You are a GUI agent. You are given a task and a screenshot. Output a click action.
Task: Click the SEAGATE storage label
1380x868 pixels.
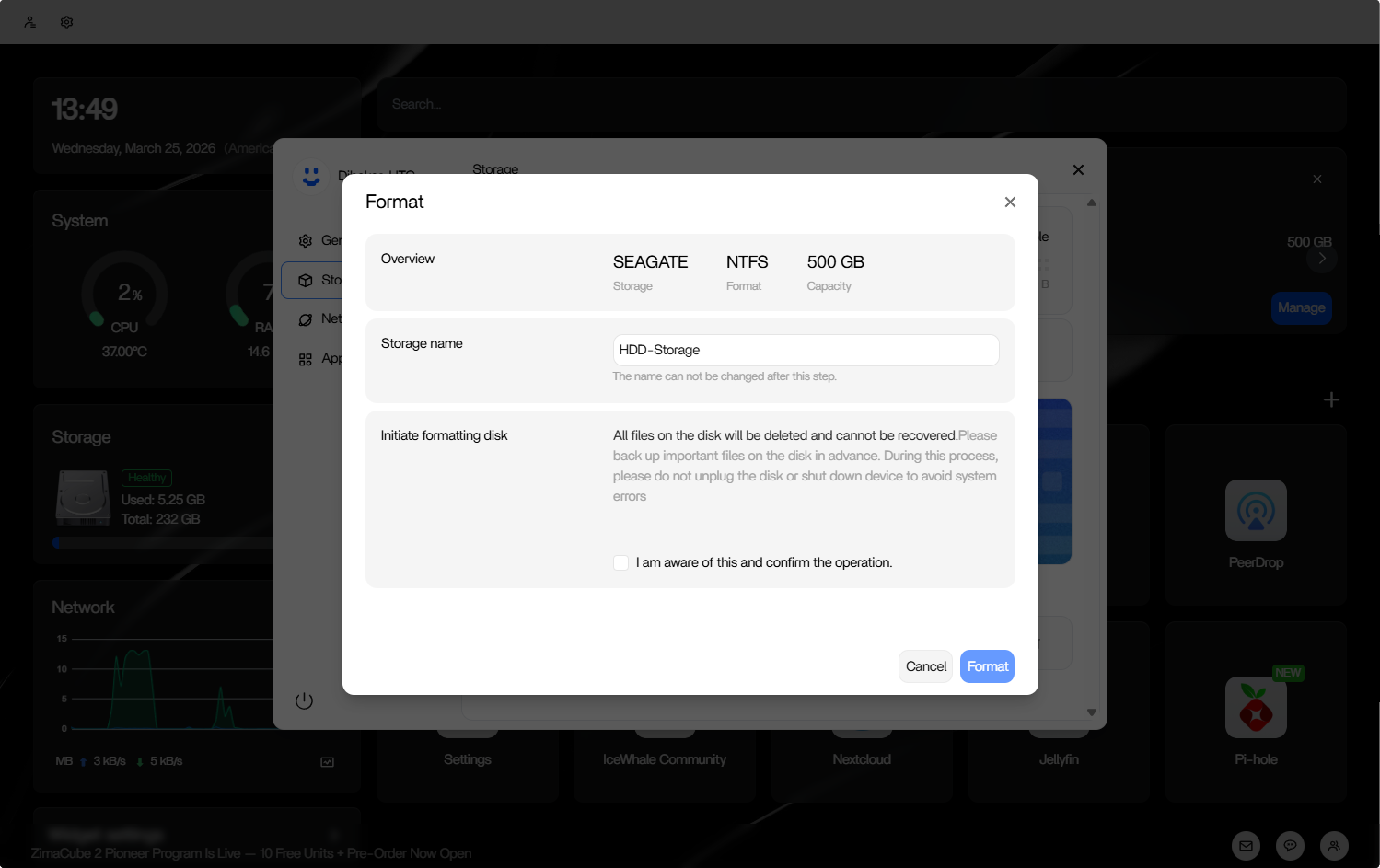coord(650,262)
